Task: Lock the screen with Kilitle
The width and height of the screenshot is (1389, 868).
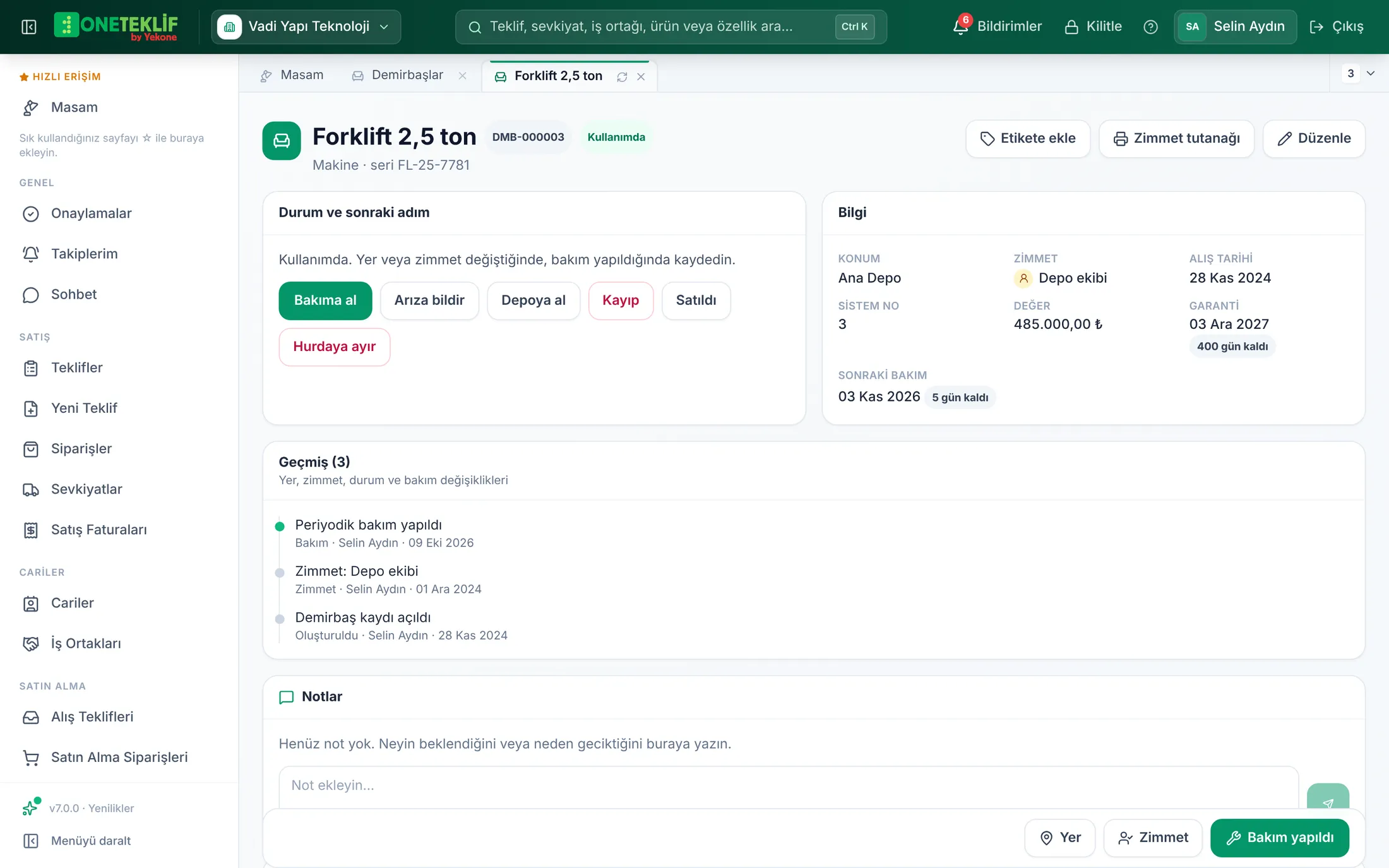Action: 1093,27
